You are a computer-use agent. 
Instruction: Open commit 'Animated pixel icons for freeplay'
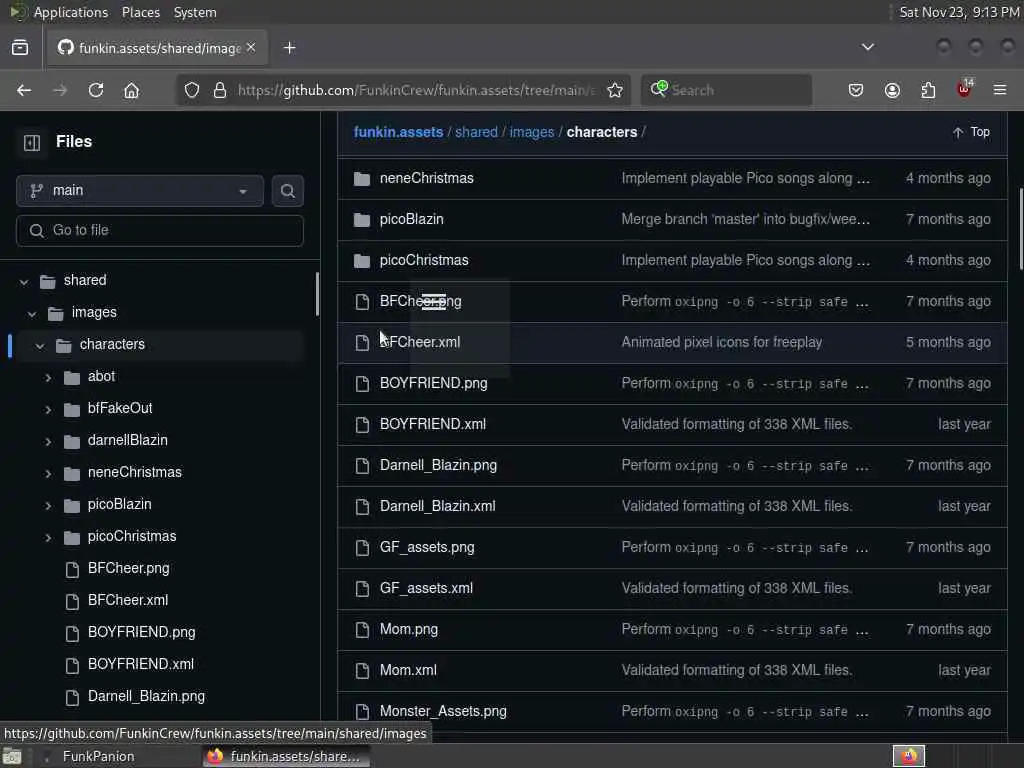pyautogui.click(x=722, y=342)
